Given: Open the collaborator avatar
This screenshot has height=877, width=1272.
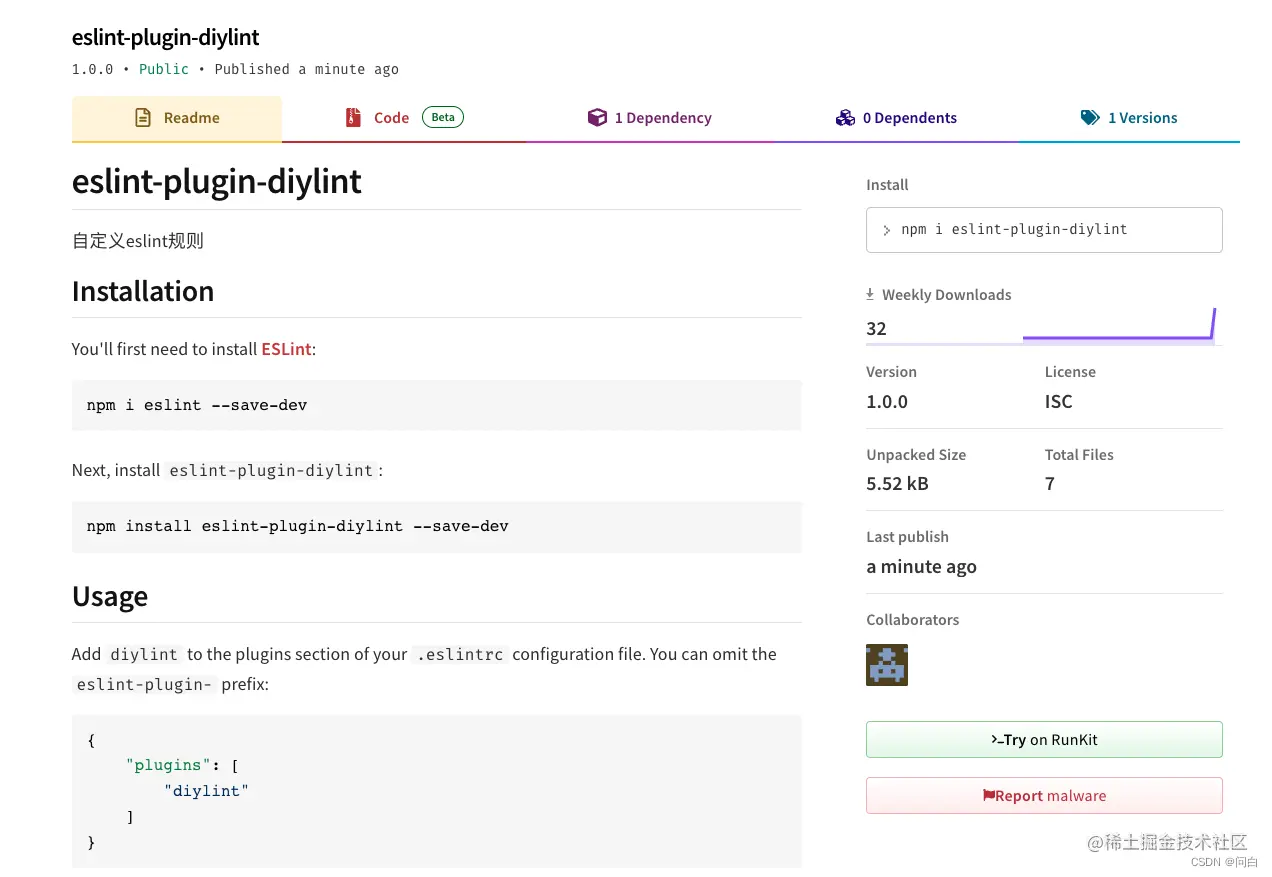Looking at the screenshot, I should [x=886, y=665].
